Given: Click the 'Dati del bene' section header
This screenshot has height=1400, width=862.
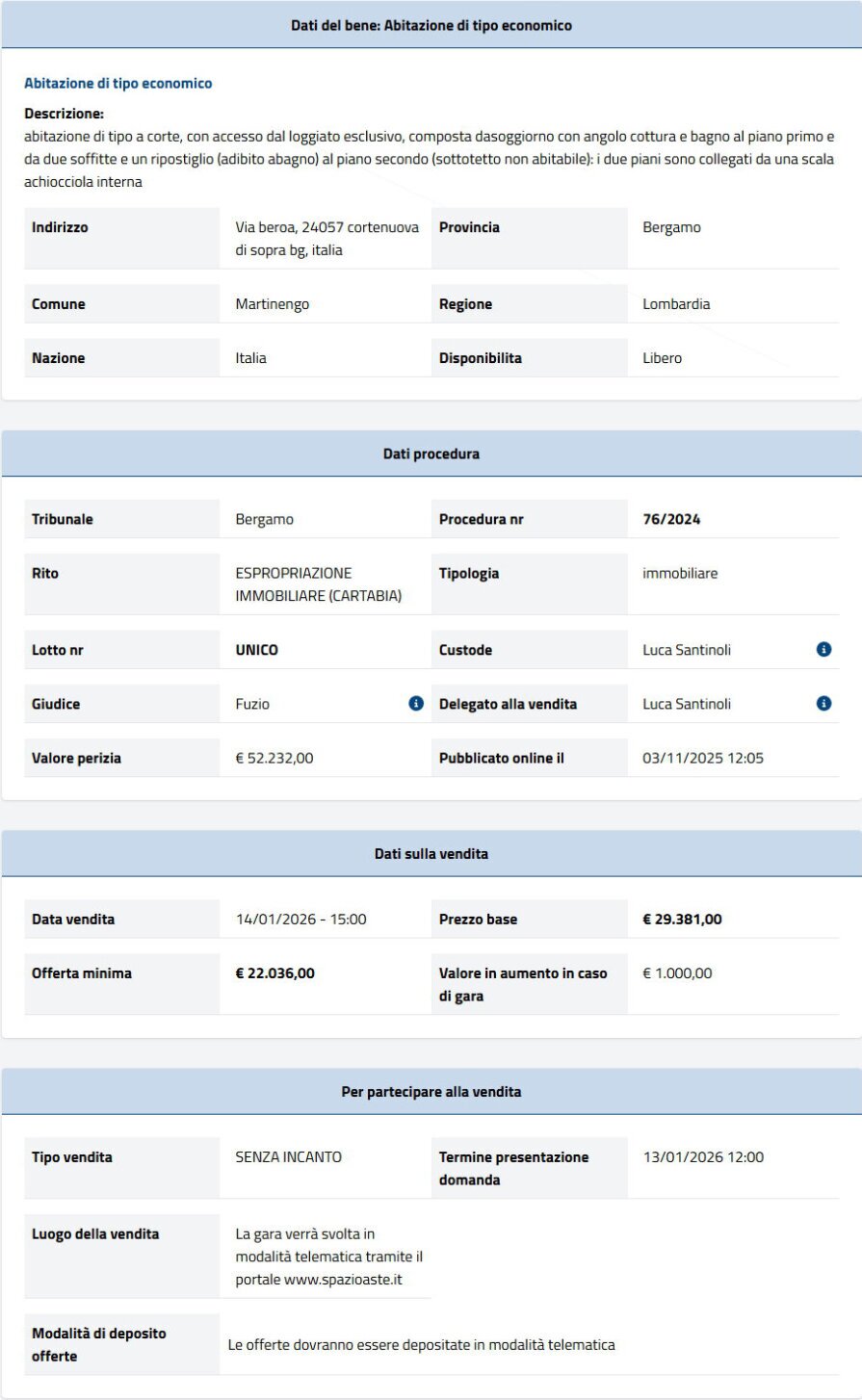Looking at the screenshot, I should tap(431, 26).
